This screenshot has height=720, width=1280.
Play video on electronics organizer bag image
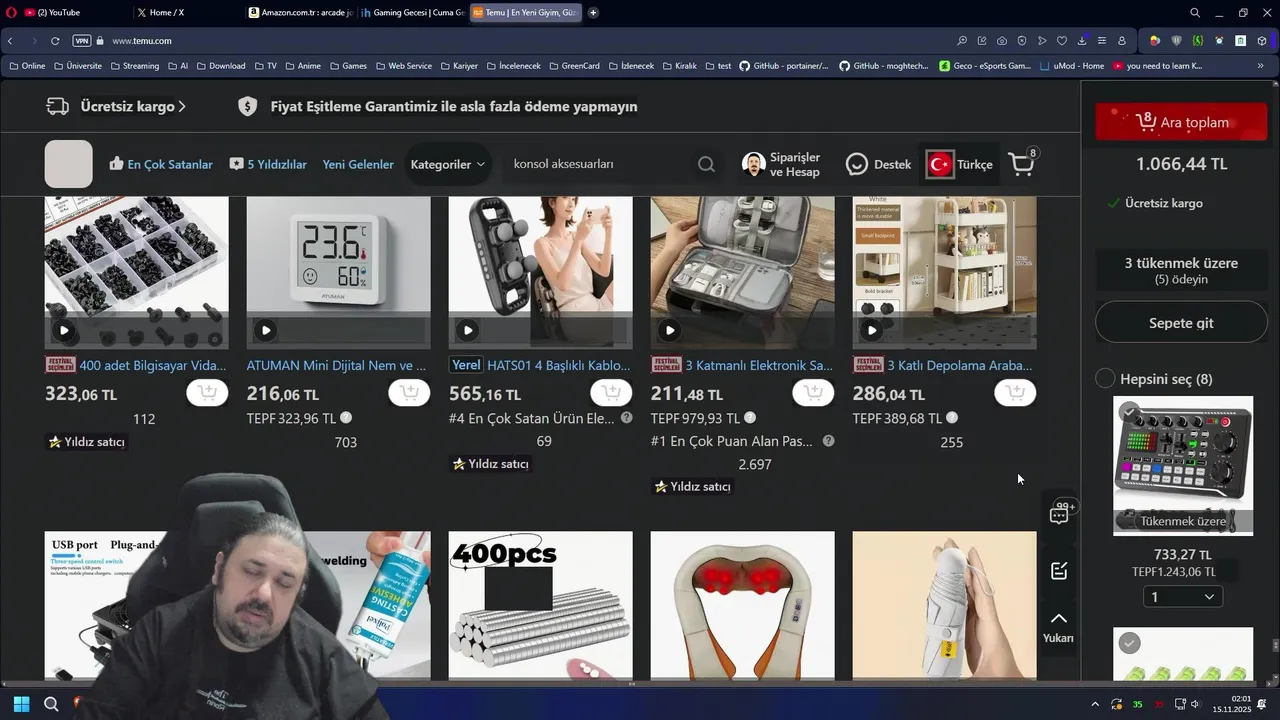click(670, 330)
